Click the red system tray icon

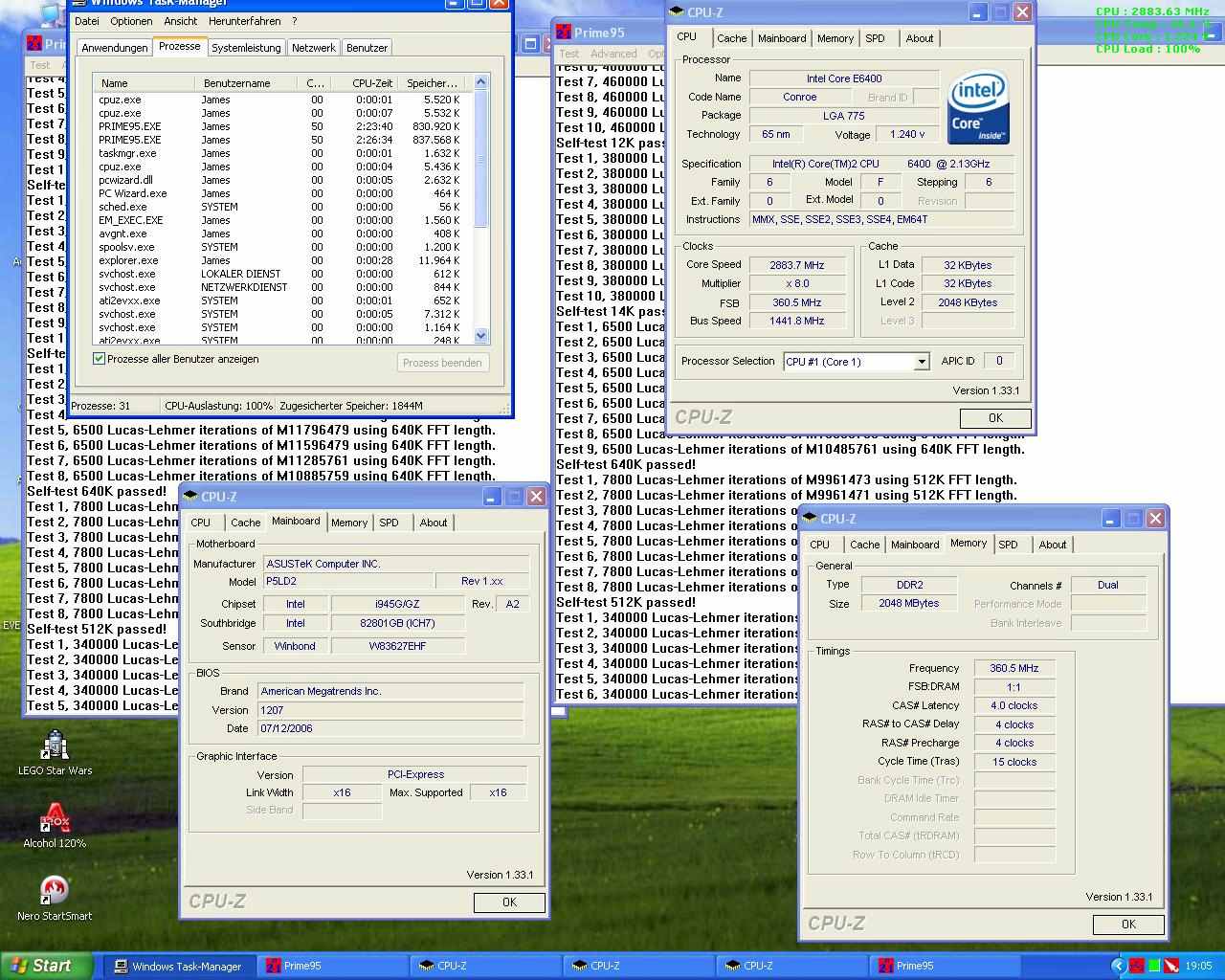pyautogui.click(x=1136, y=966)
